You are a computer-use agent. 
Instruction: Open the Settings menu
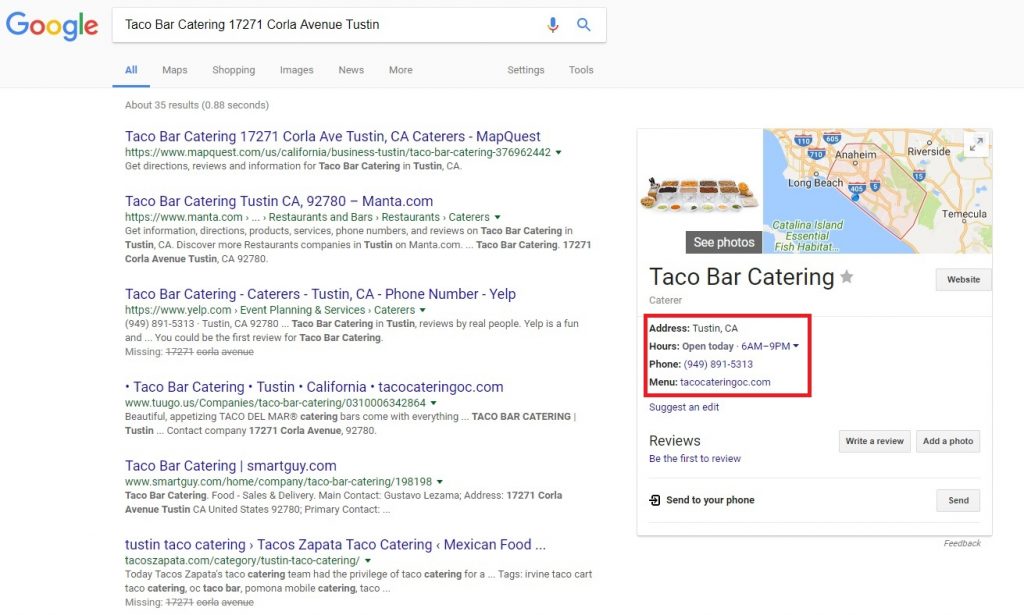coord(526,70)
